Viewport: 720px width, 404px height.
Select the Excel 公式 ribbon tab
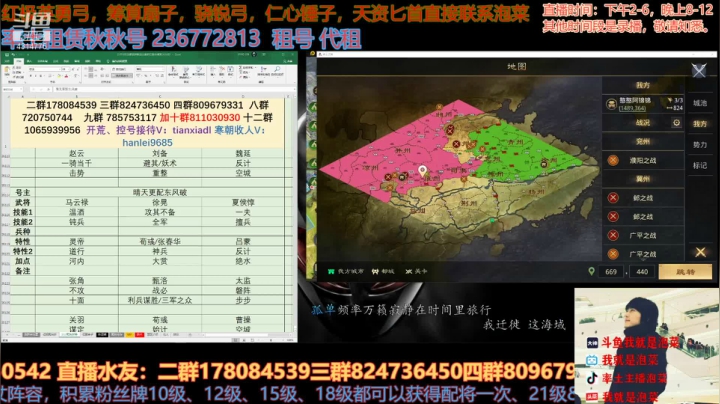click(x=56, y=61)
